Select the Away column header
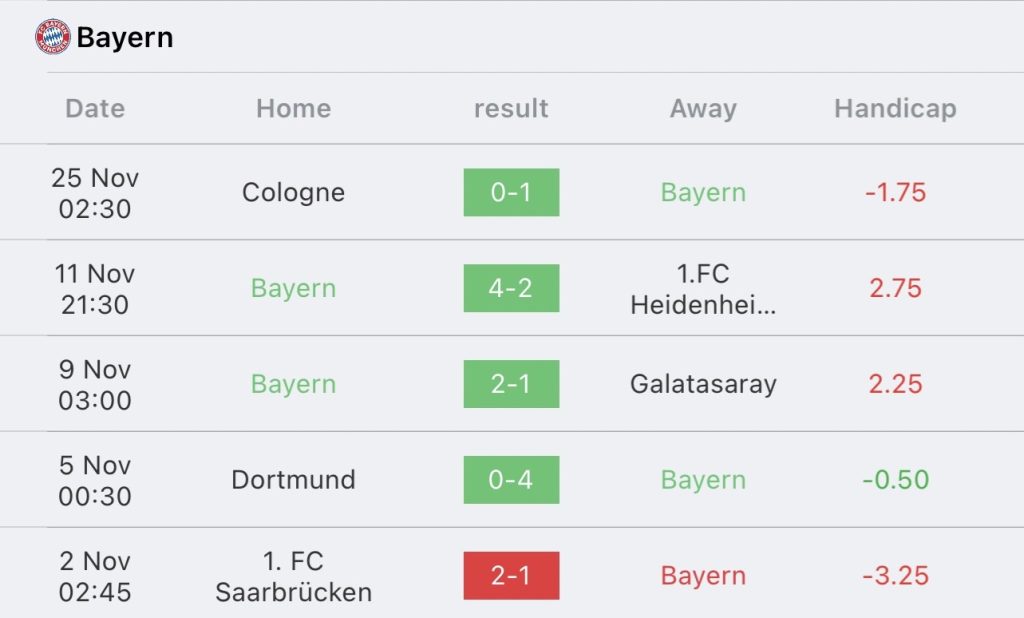 tap(703, 108)
